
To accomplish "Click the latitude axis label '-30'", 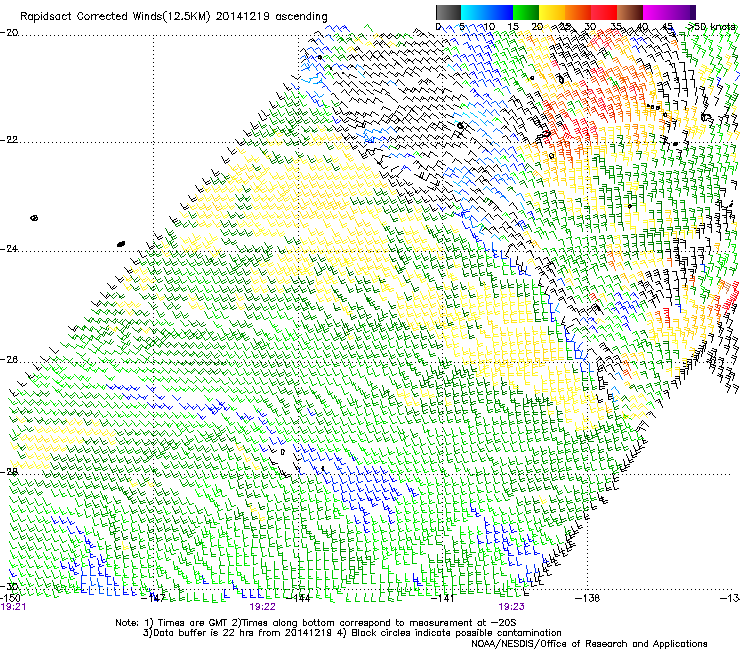I will [9, 586].
